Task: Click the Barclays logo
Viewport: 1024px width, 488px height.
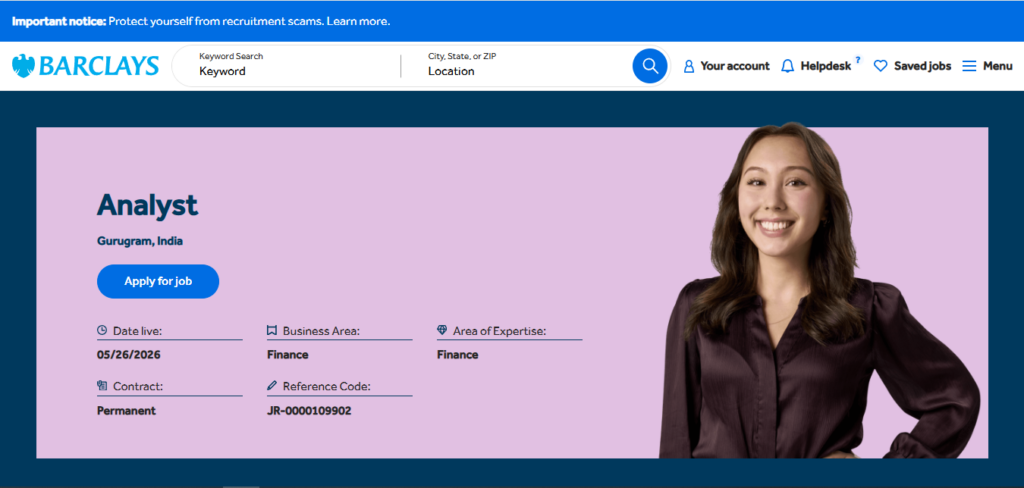Action: [85, 66]
